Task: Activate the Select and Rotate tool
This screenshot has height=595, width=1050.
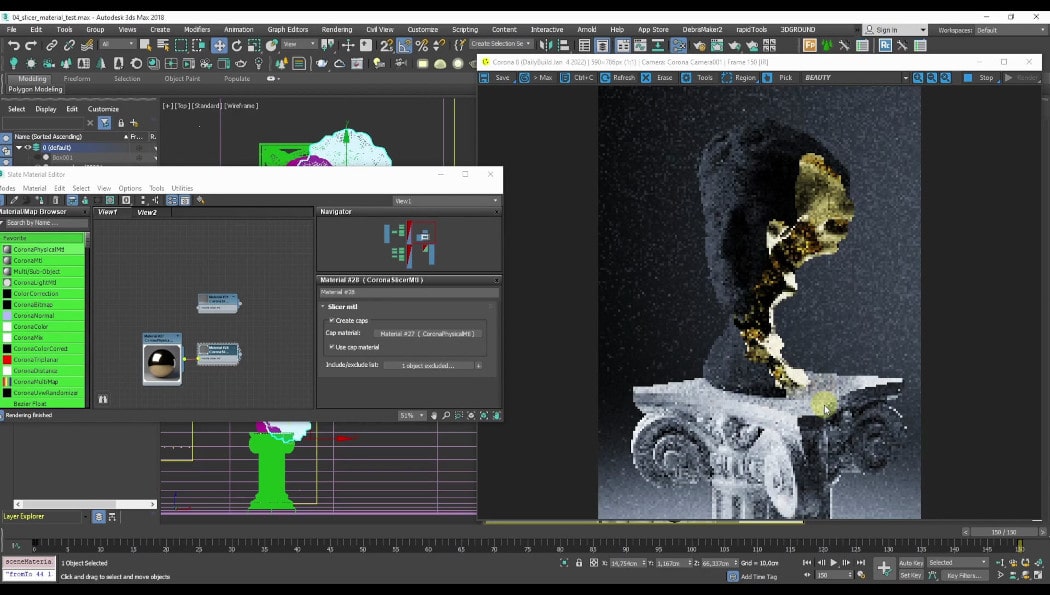Action: pyautogui.click(x=236, y=46)
